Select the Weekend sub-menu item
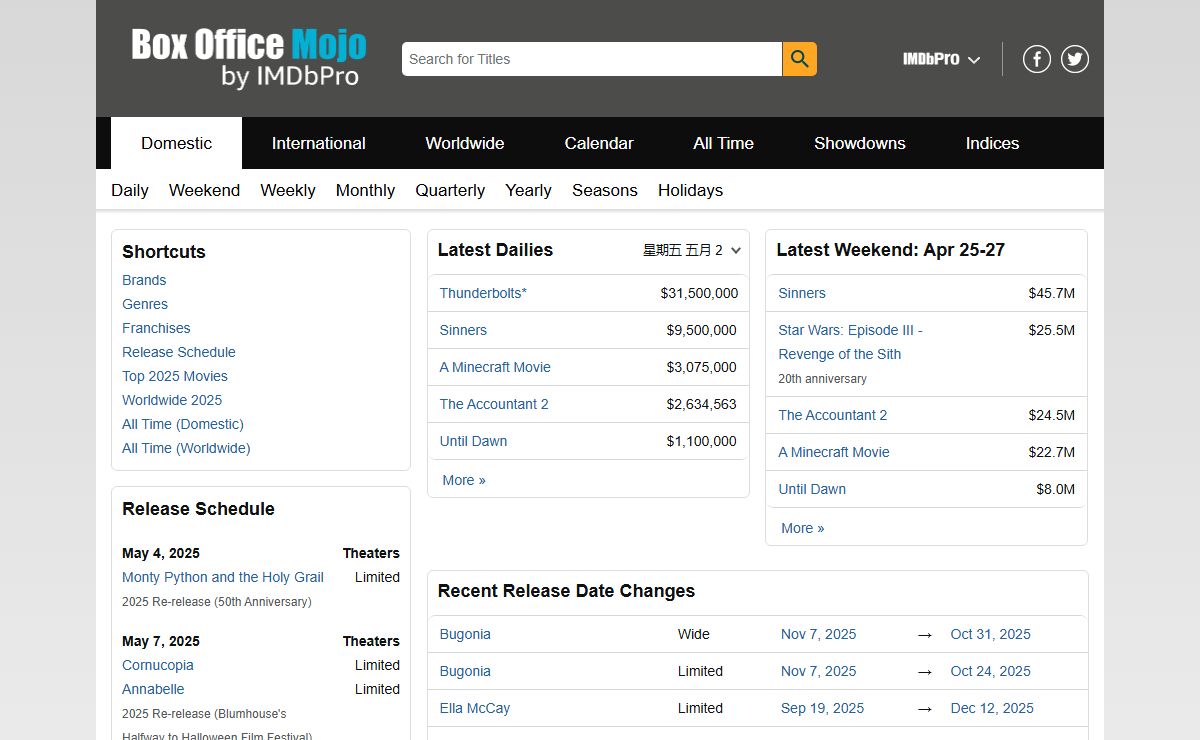Viewport: 1200px width, 740px height. pos(204,190)
